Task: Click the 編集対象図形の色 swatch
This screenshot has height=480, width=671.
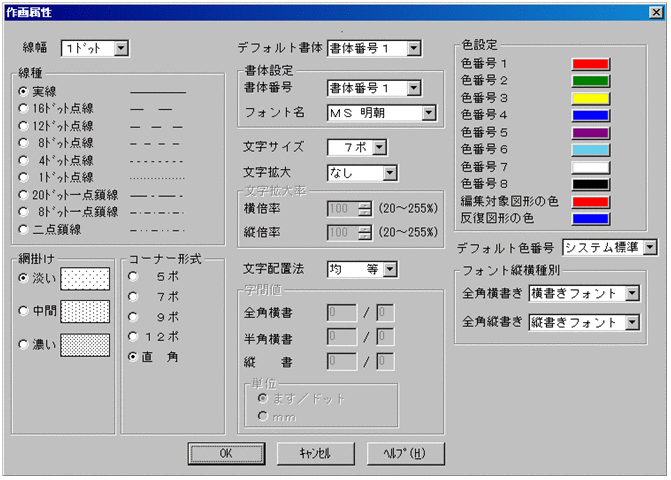Action: (x=591, y=201)
